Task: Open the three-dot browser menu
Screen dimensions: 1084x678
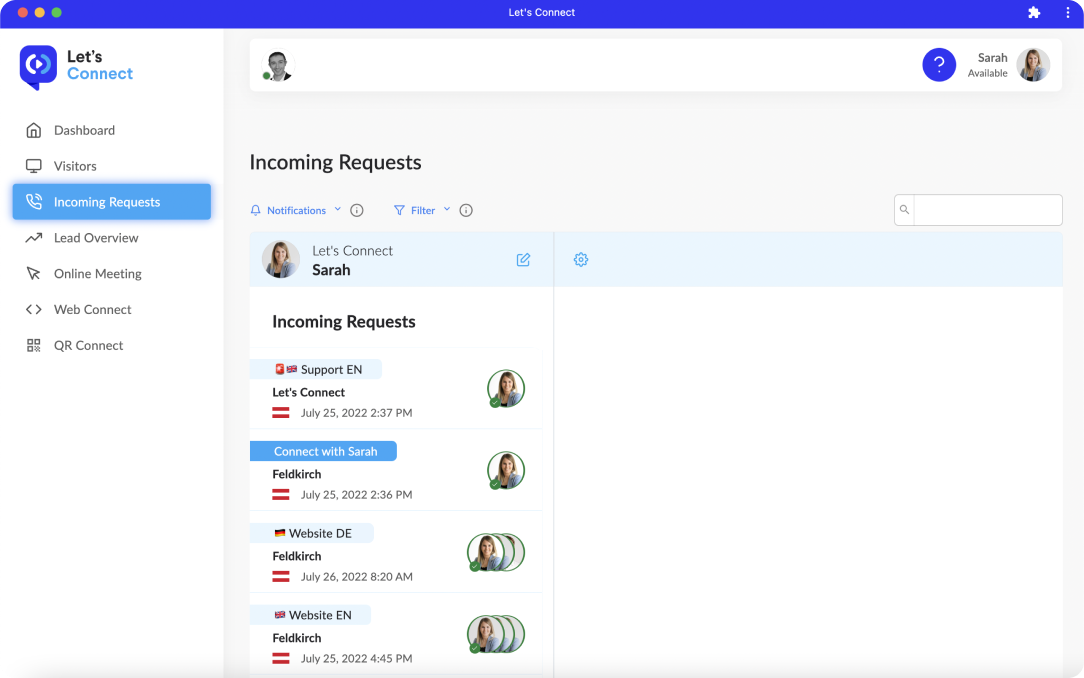Action: coord(1066,13)
